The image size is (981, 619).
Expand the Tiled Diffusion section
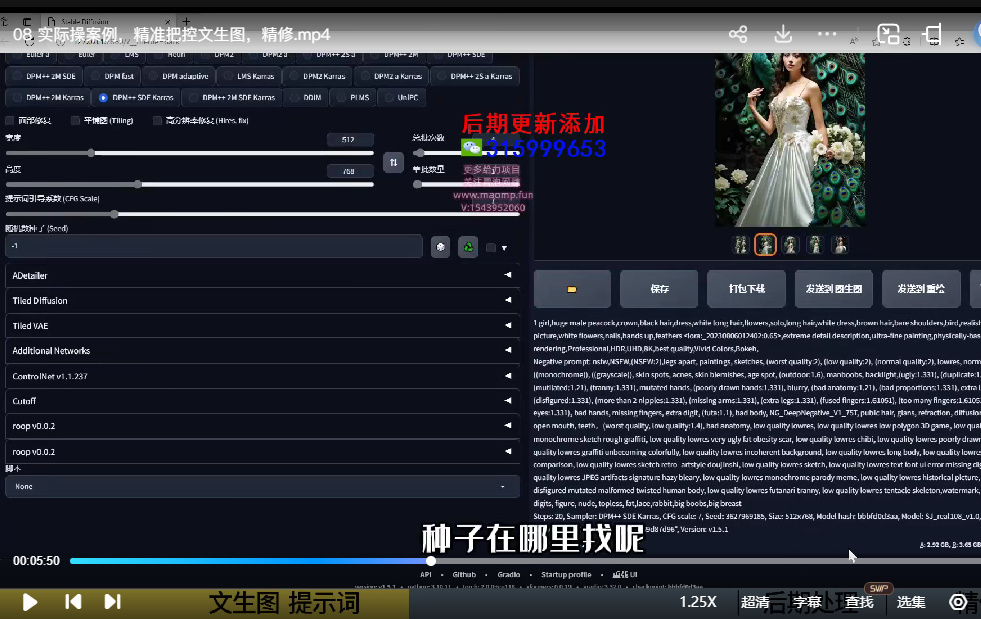pyautogui.click(x=262, y=300)
